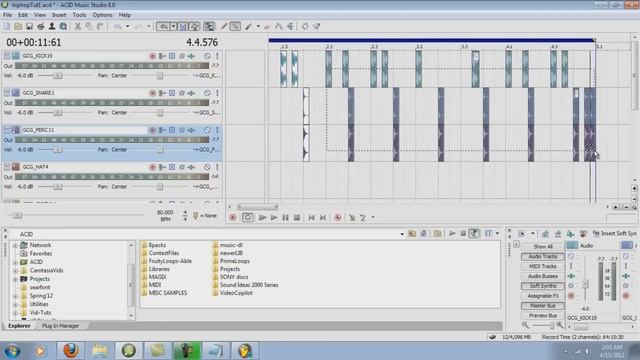
Task: Open the paint tool options dropdown arrow
Action: pyautogui.click(x=258, y=27)
